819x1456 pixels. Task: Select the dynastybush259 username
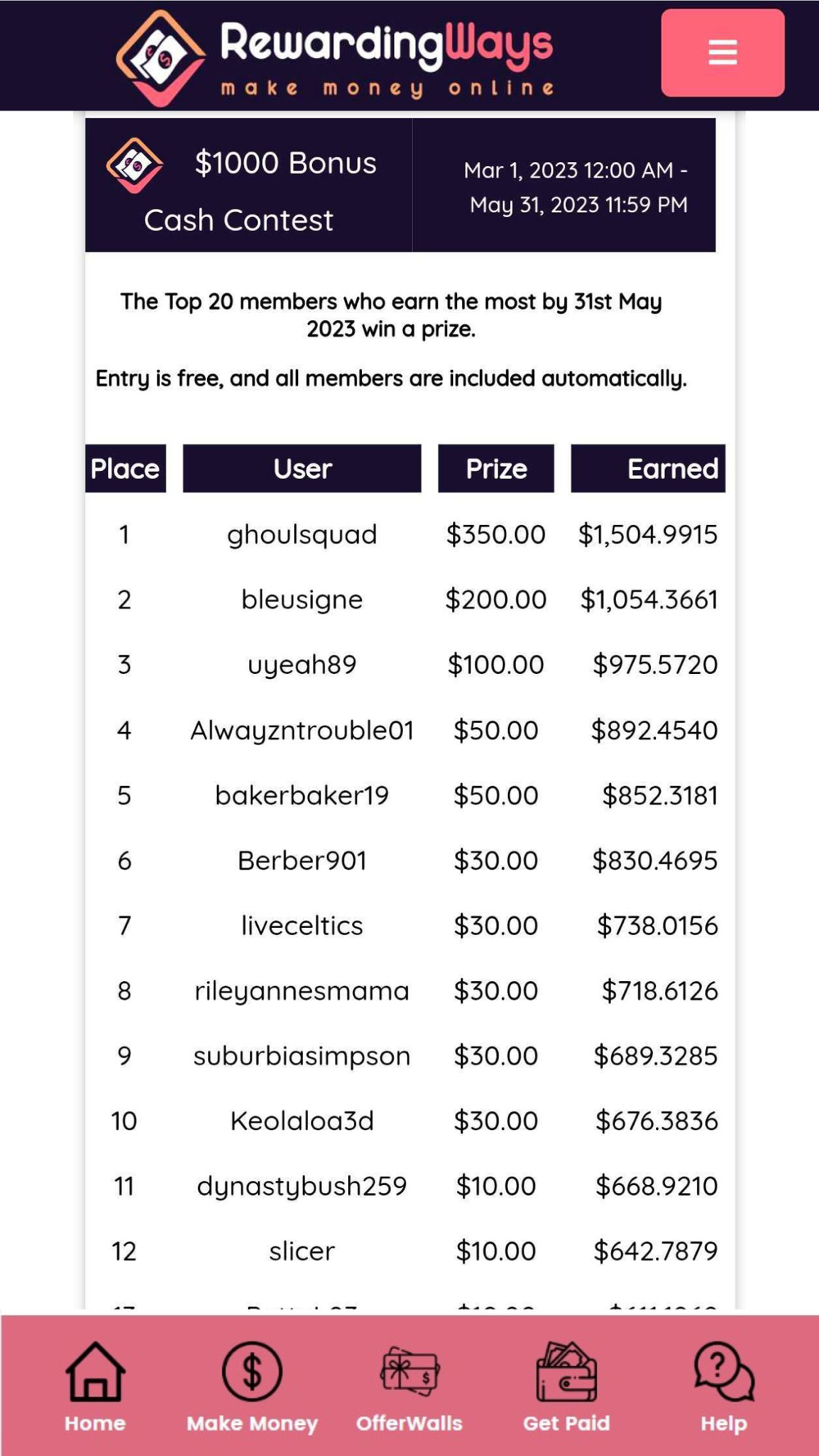pos(302,1186)
